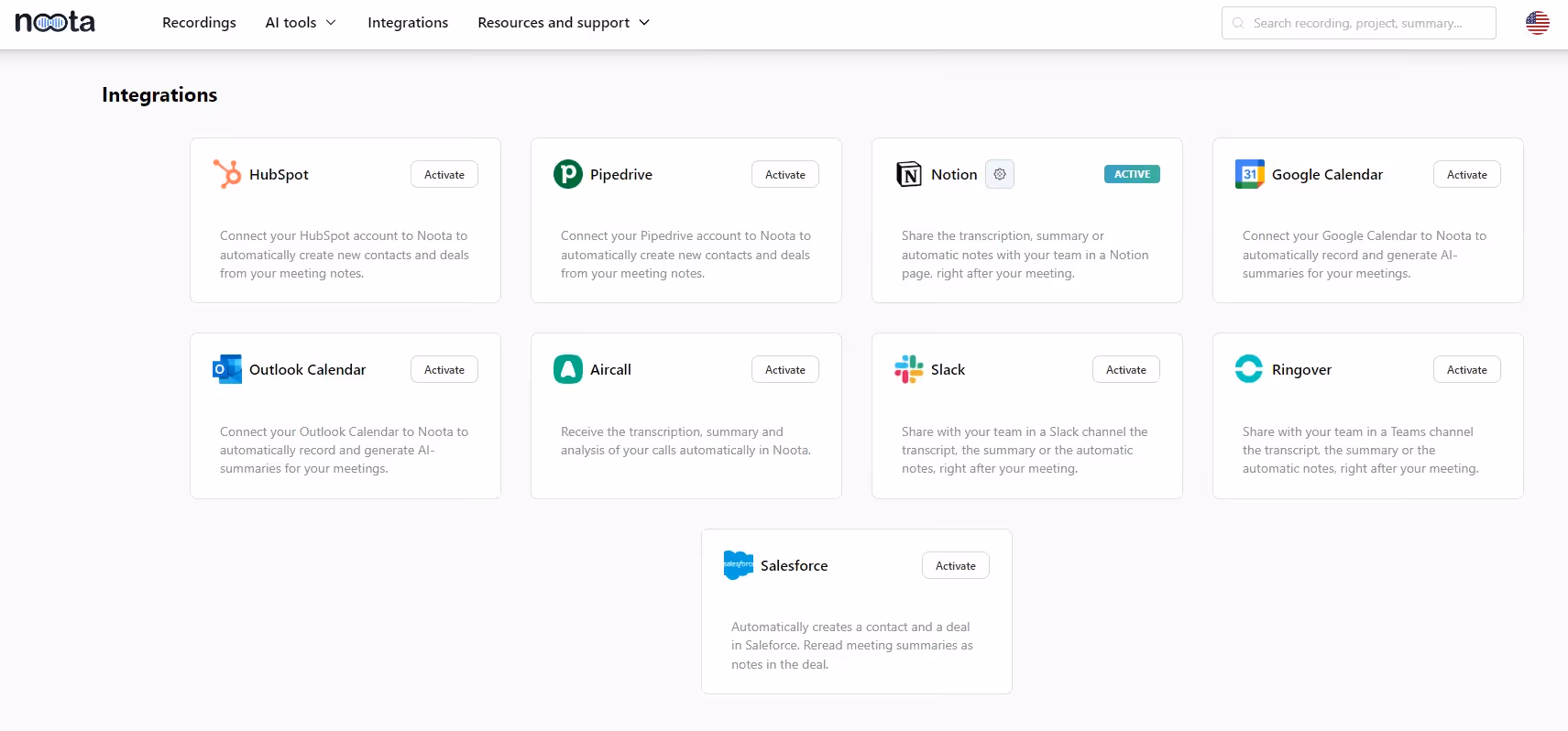Open the Recordings menu item

coord(199,23)
